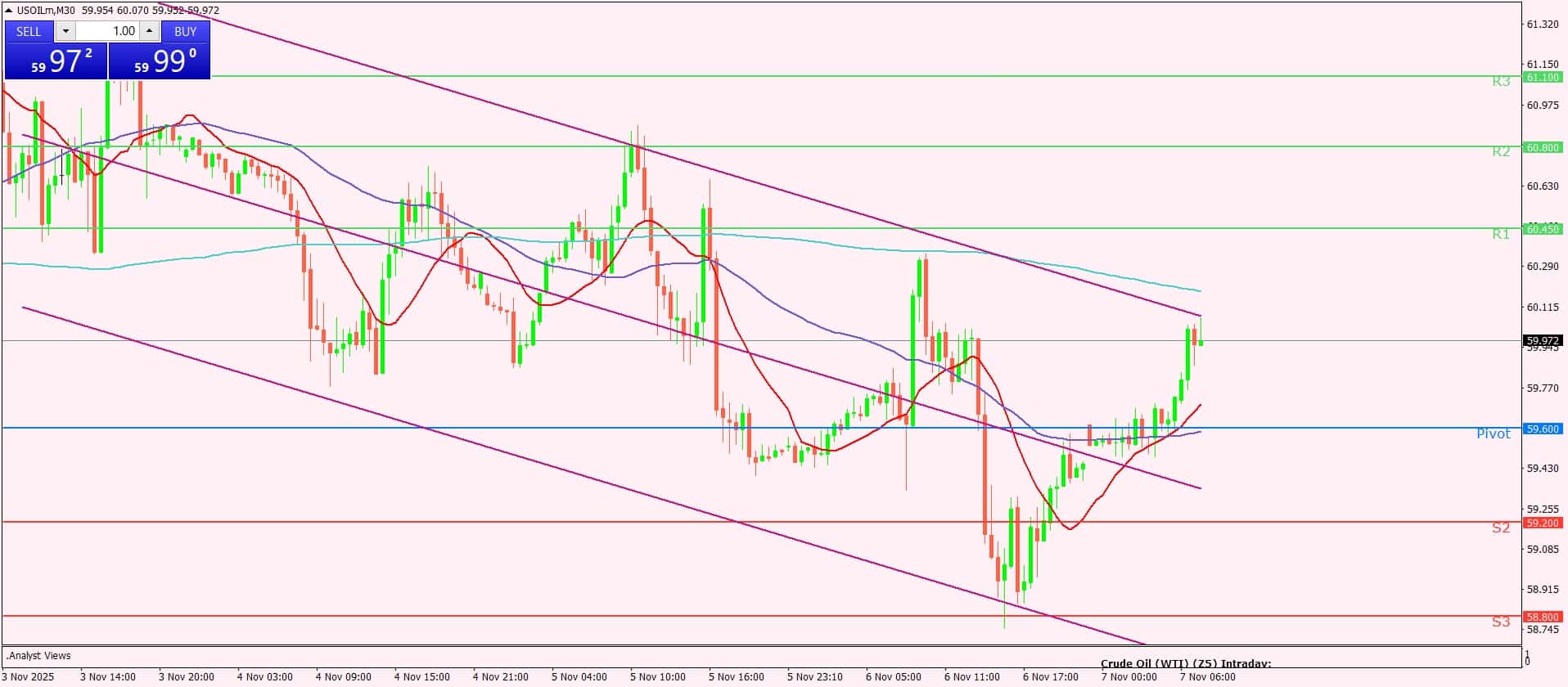Screen dimensions: 1568x687
Task: Click the 5 Nov 16:00 time label
Action: [x=737, y=677]
